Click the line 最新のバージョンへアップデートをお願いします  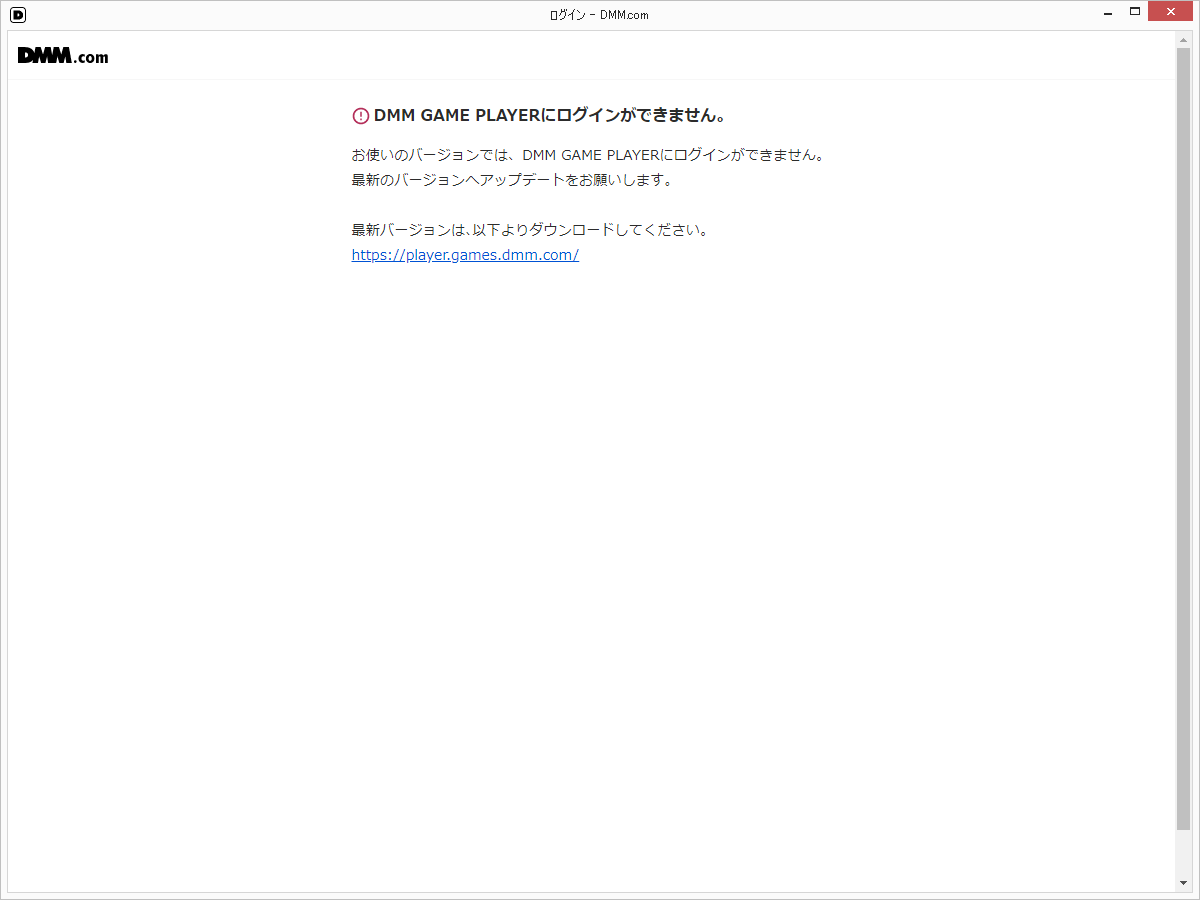pyautogui.click(x=512, y=181)
